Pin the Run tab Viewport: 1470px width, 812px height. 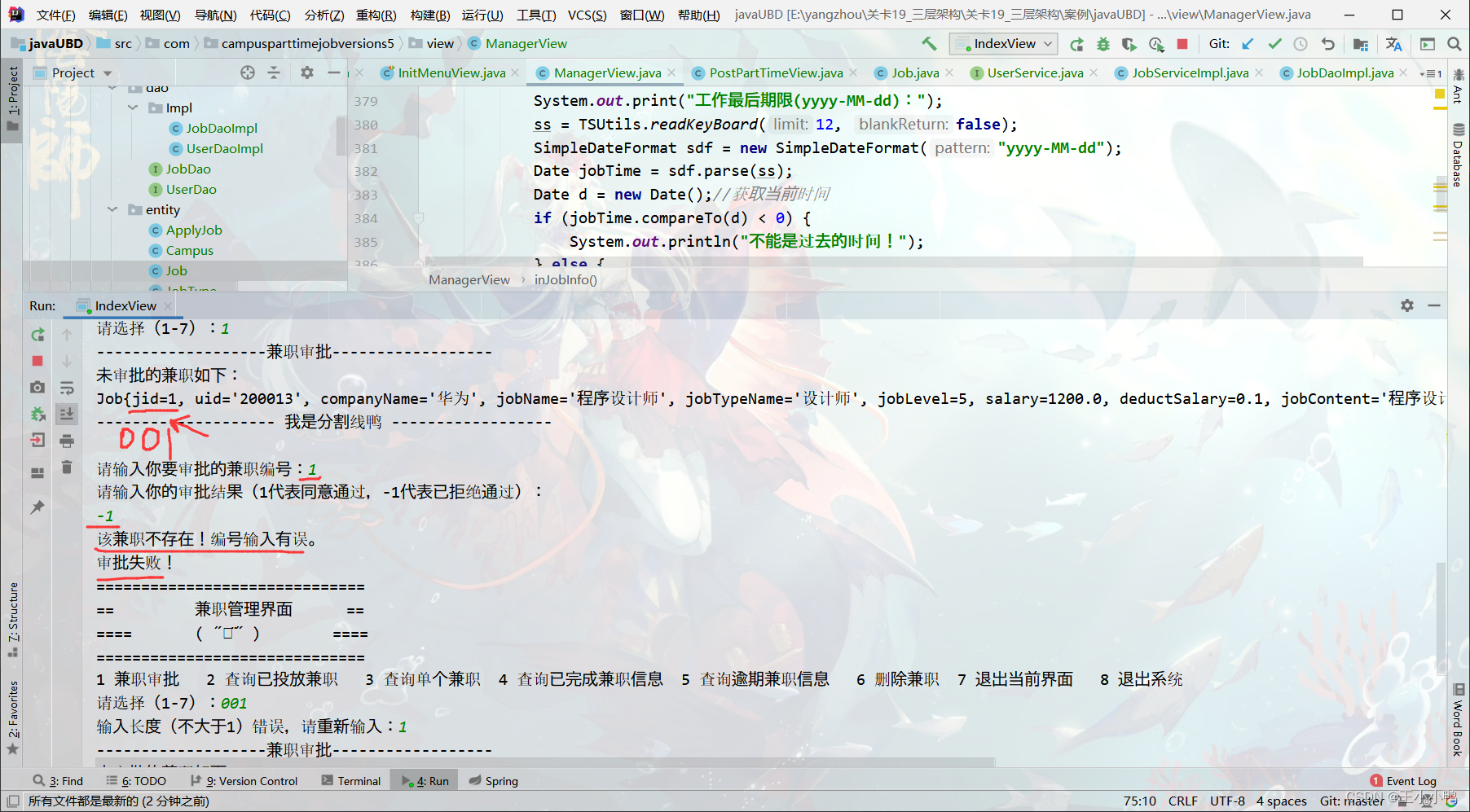[x=37, y=507]
